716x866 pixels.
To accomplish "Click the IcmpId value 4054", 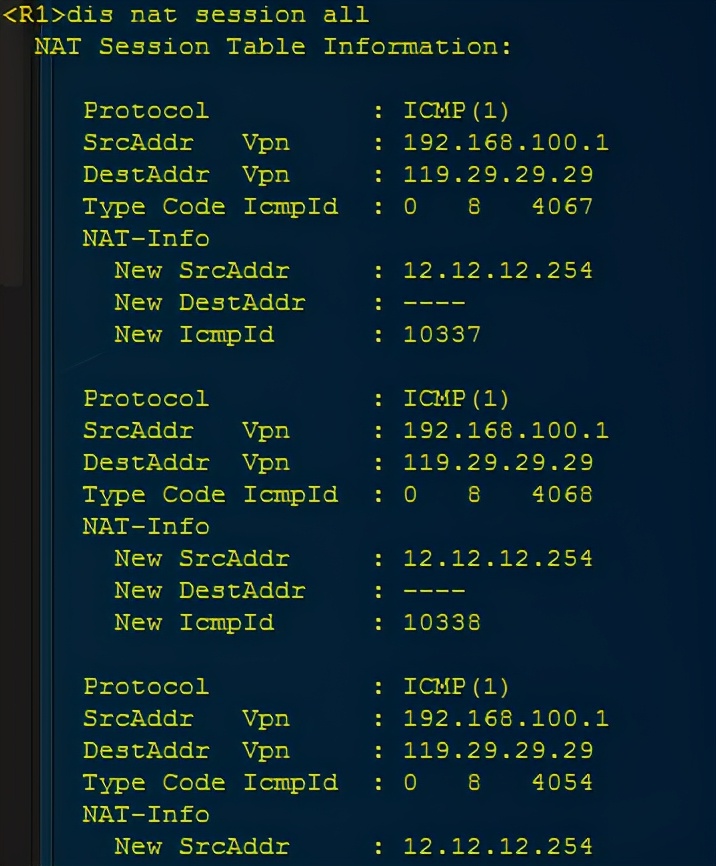I will pos(563,783).
